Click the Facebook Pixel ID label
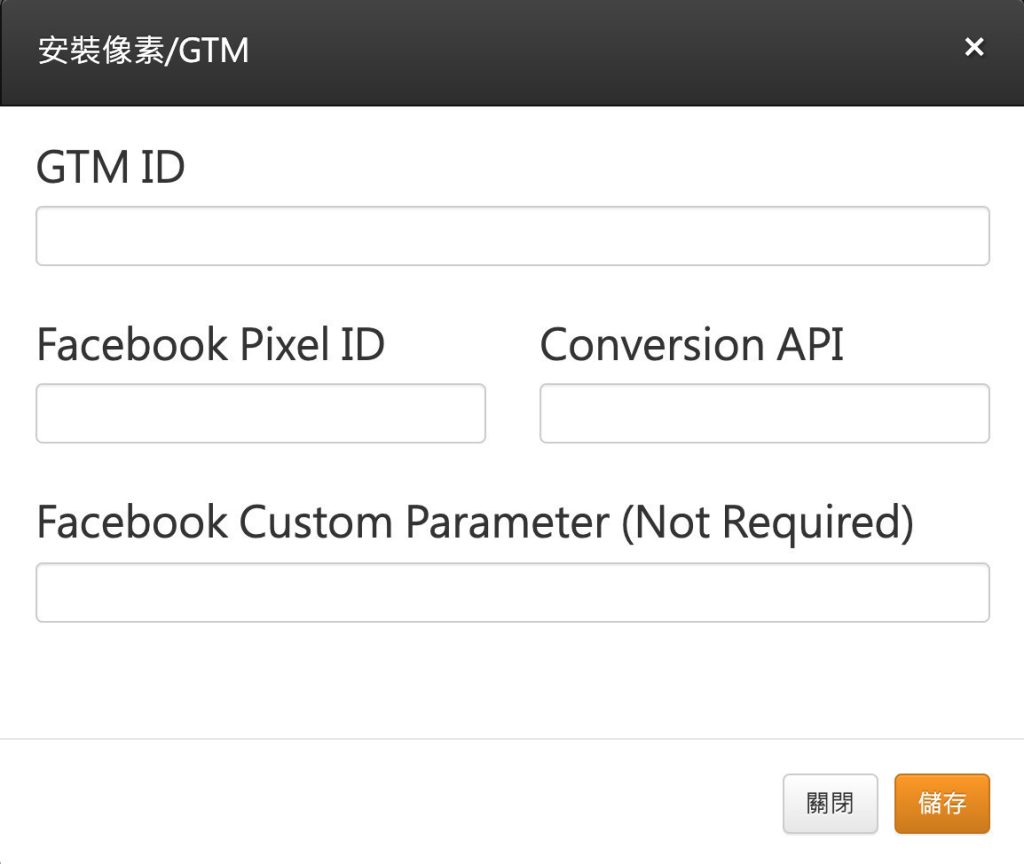This screenshot has width=1024, height=864. pos(210,344)
